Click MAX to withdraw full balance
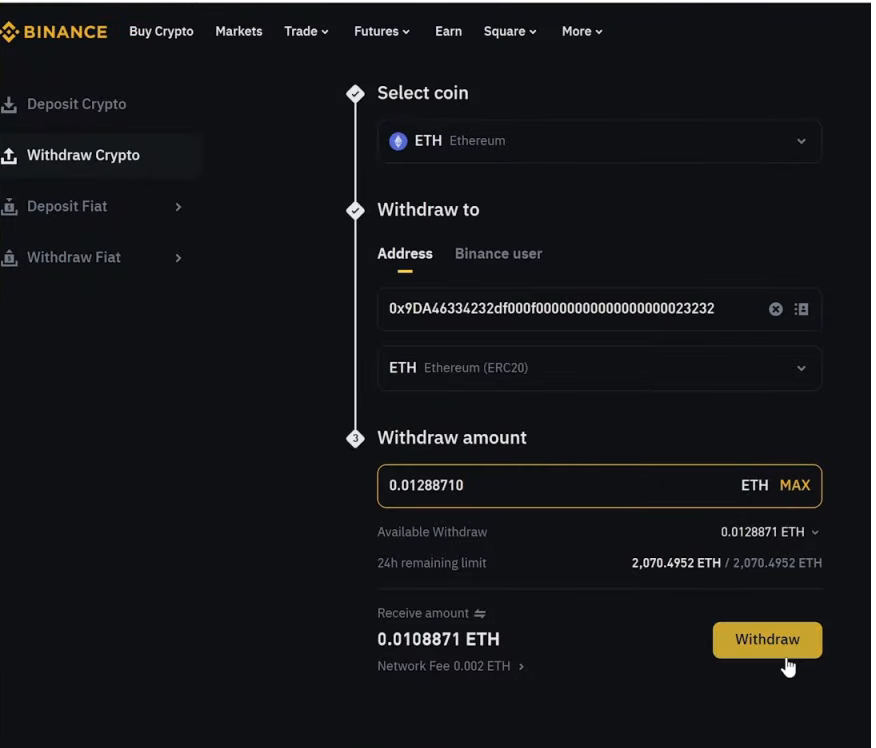876x748 pixels. 795,485
